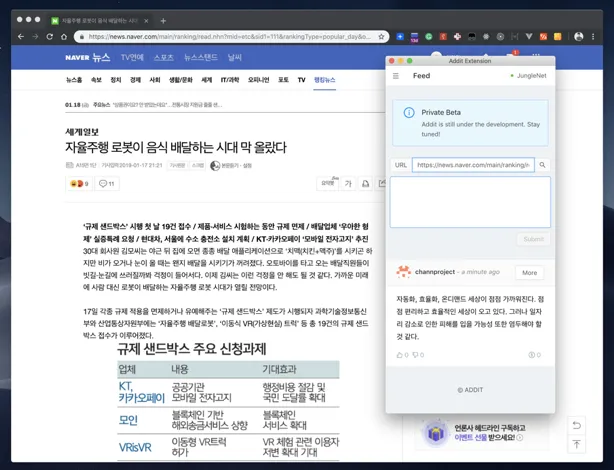The image size is (614, 470).
Task: Click the orange percent extension icon
Action: tap(543, 36)
